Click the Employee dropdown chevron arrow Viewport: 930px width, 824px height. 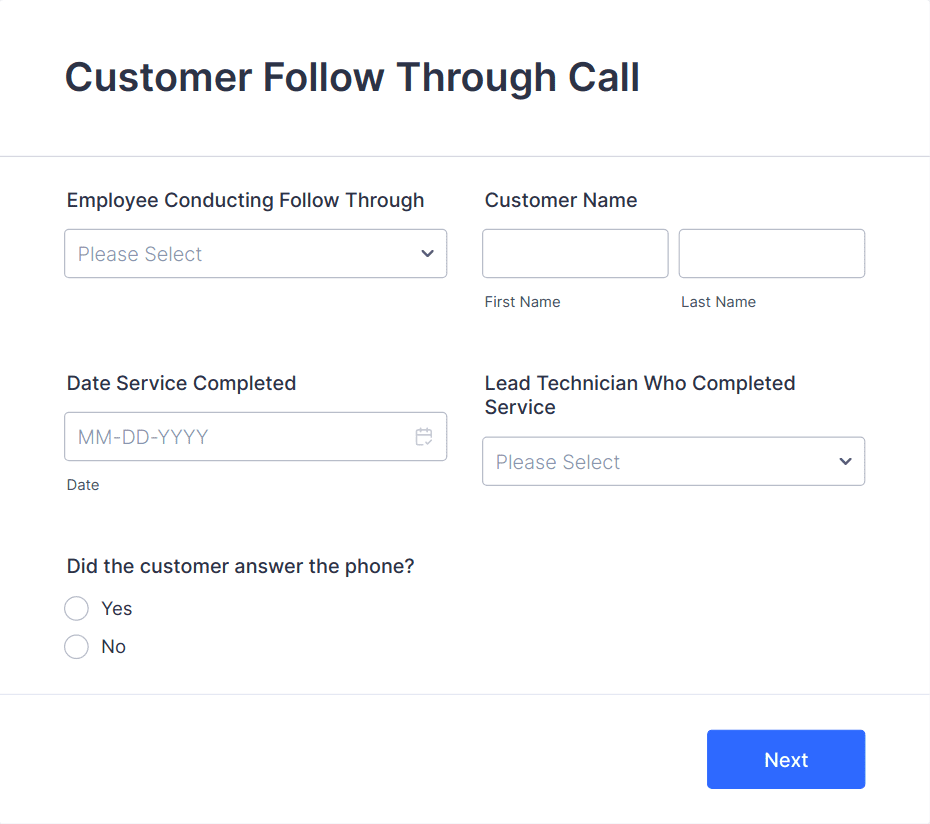[427, 253]
